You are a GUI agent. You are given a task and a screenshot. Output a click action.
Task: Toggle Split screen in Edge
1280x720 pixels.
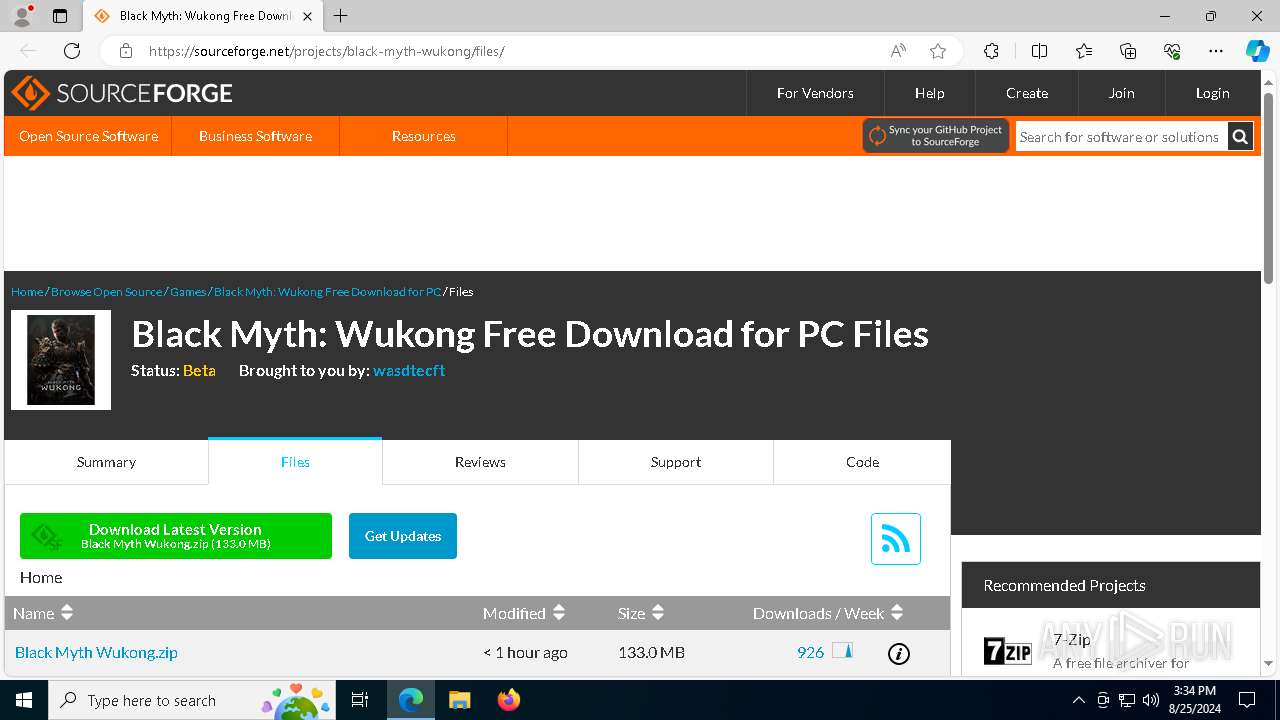tap(1039, 51)
